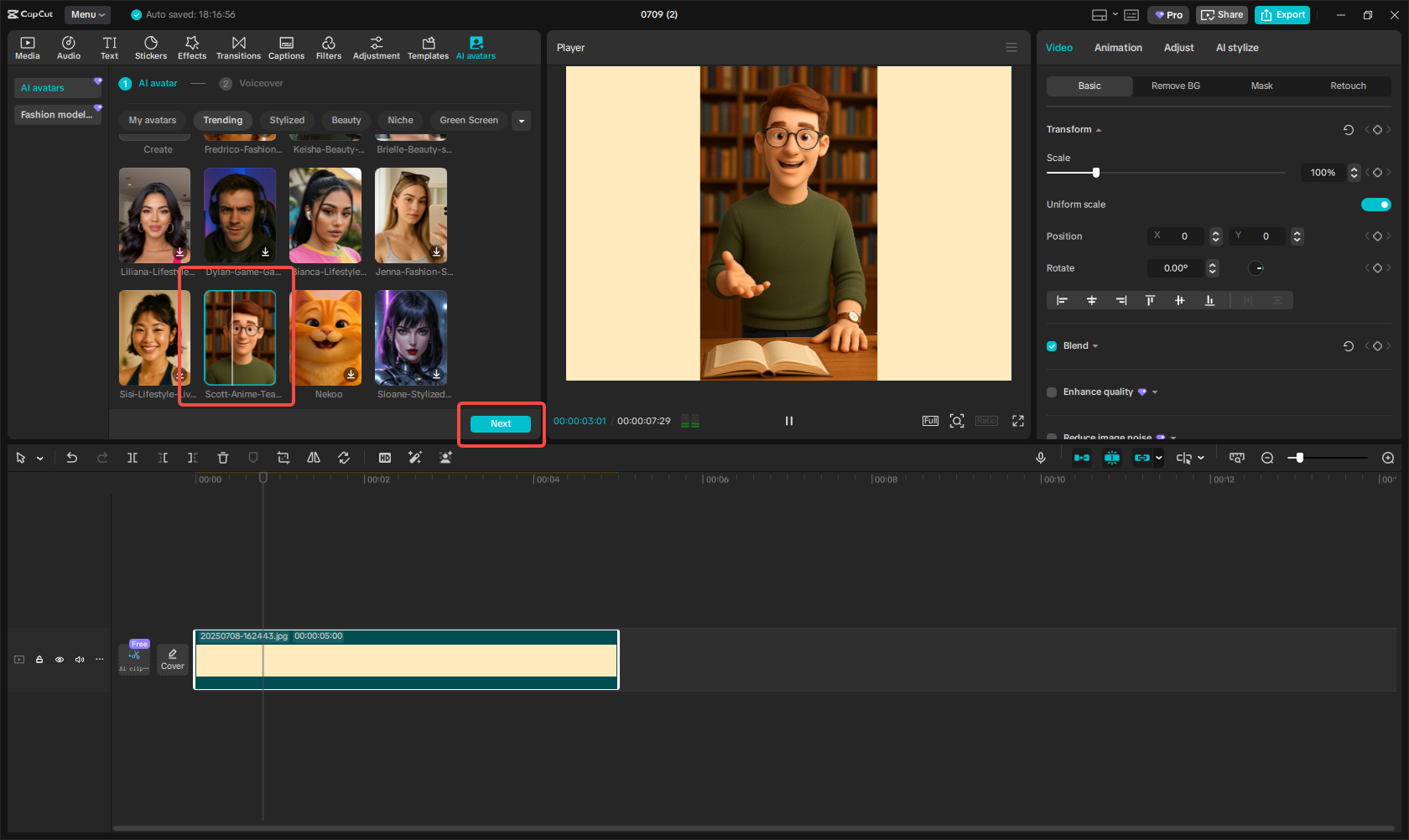The height and width of the screenshot is (840, 1409).
Task: Click the Crop tool above the timeline
Action: tap(283, 458)
